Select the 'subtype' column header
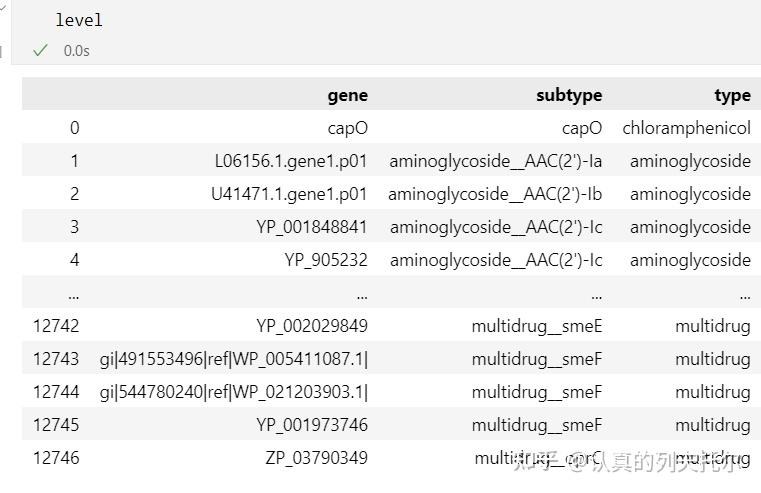This screenshot has width=761, height=493. [569, 95]
